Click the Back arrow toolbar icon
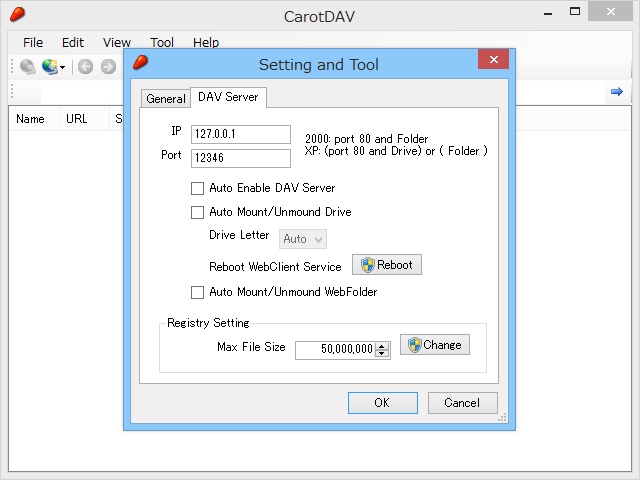640x480 pixels. click(85, 67)
